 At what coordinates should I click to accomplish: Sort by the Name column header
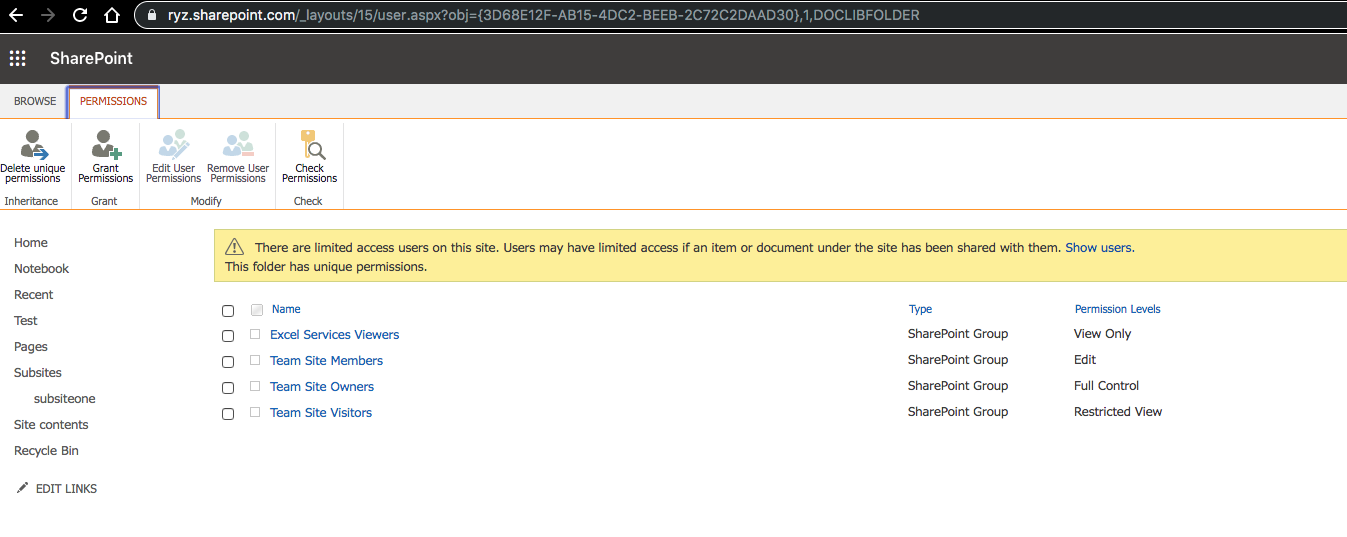(x=286, y=310)
